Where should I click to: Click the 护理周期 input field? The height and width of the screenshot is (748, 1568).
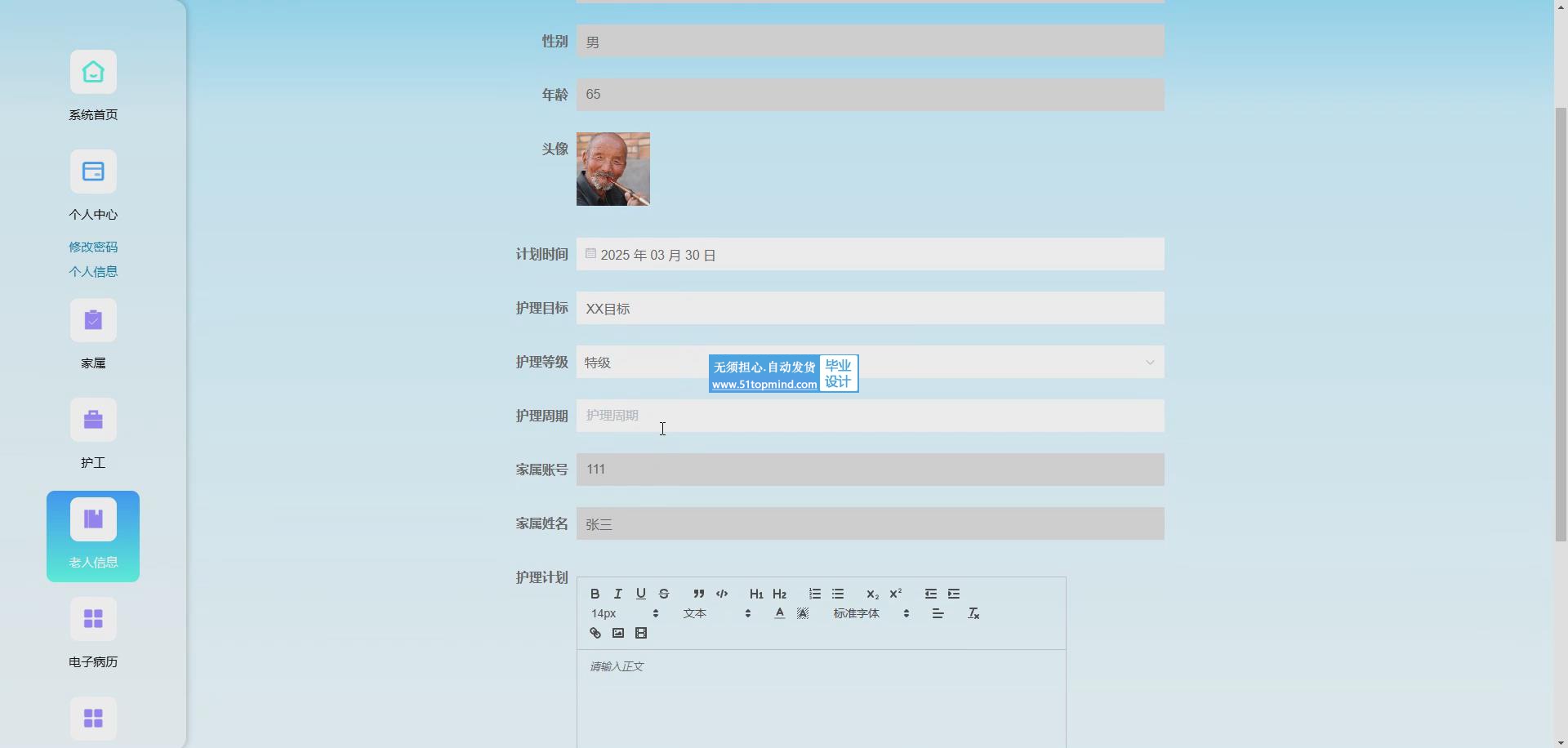(x=870, y=416)
